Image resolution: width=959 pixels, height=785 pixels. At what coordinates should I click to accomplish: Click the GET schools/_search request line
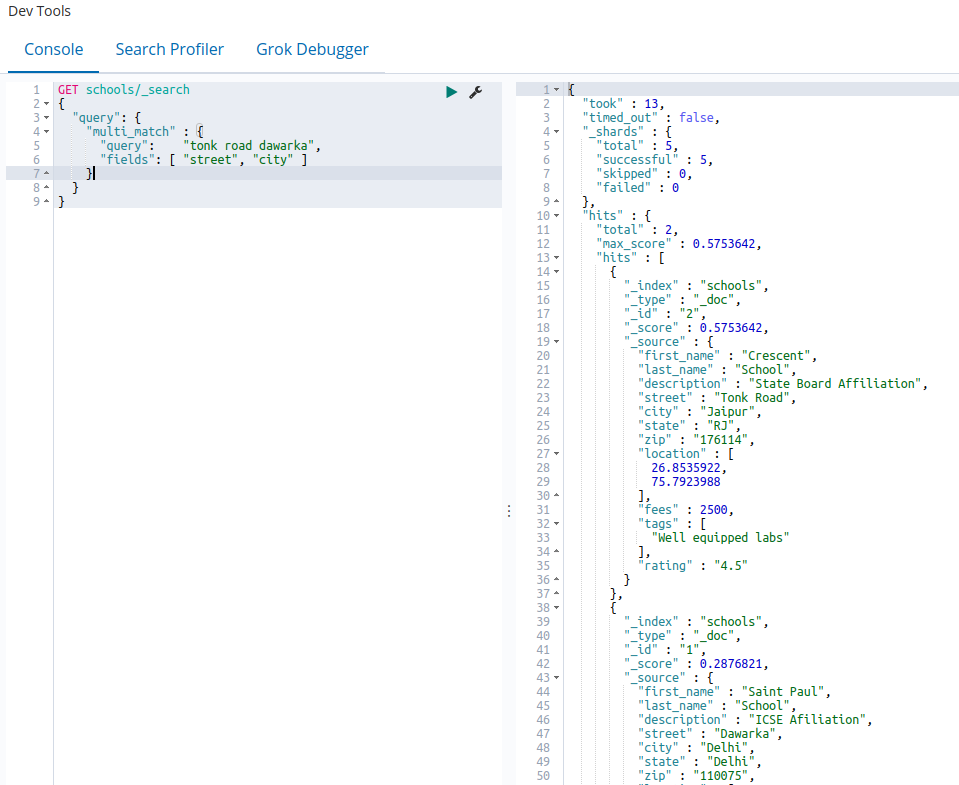click(x=123, y=90)
